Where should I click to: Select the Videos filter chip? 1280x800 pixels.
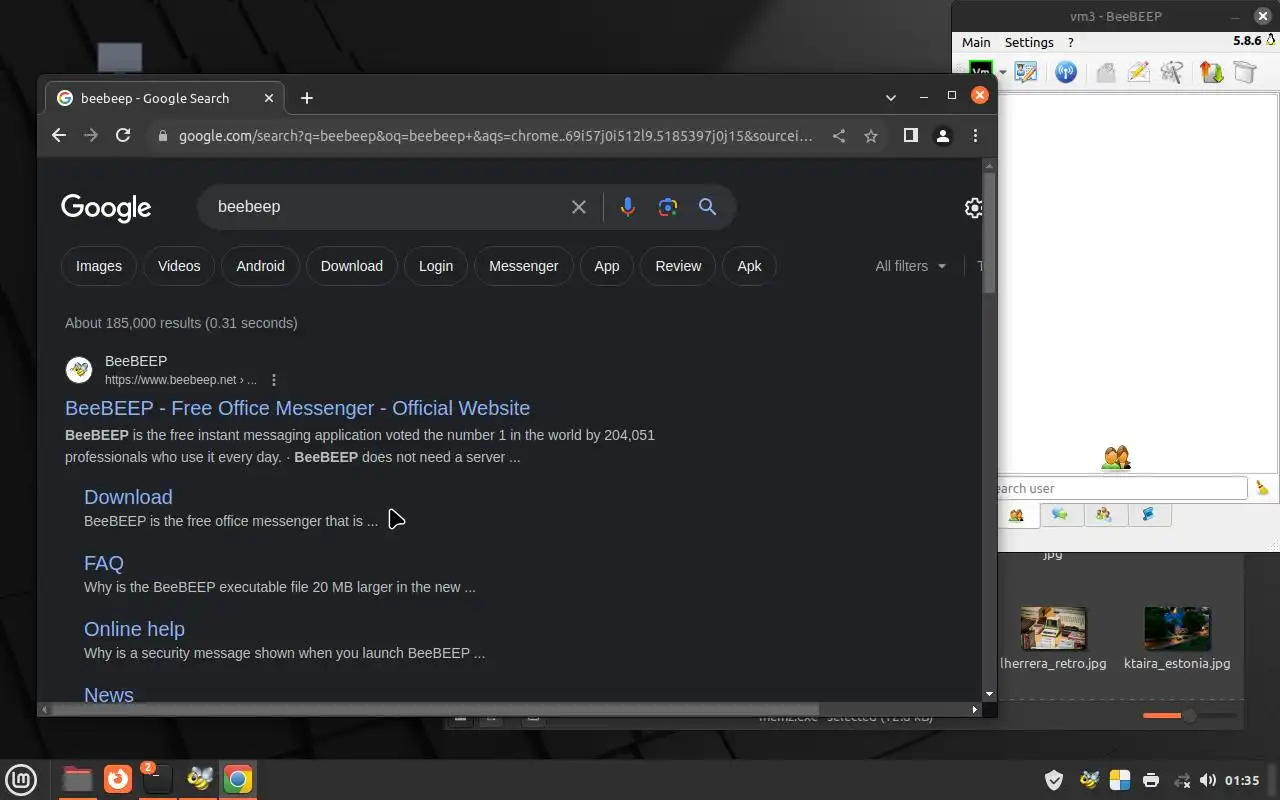pyautogui.click(x=179, y=266)
